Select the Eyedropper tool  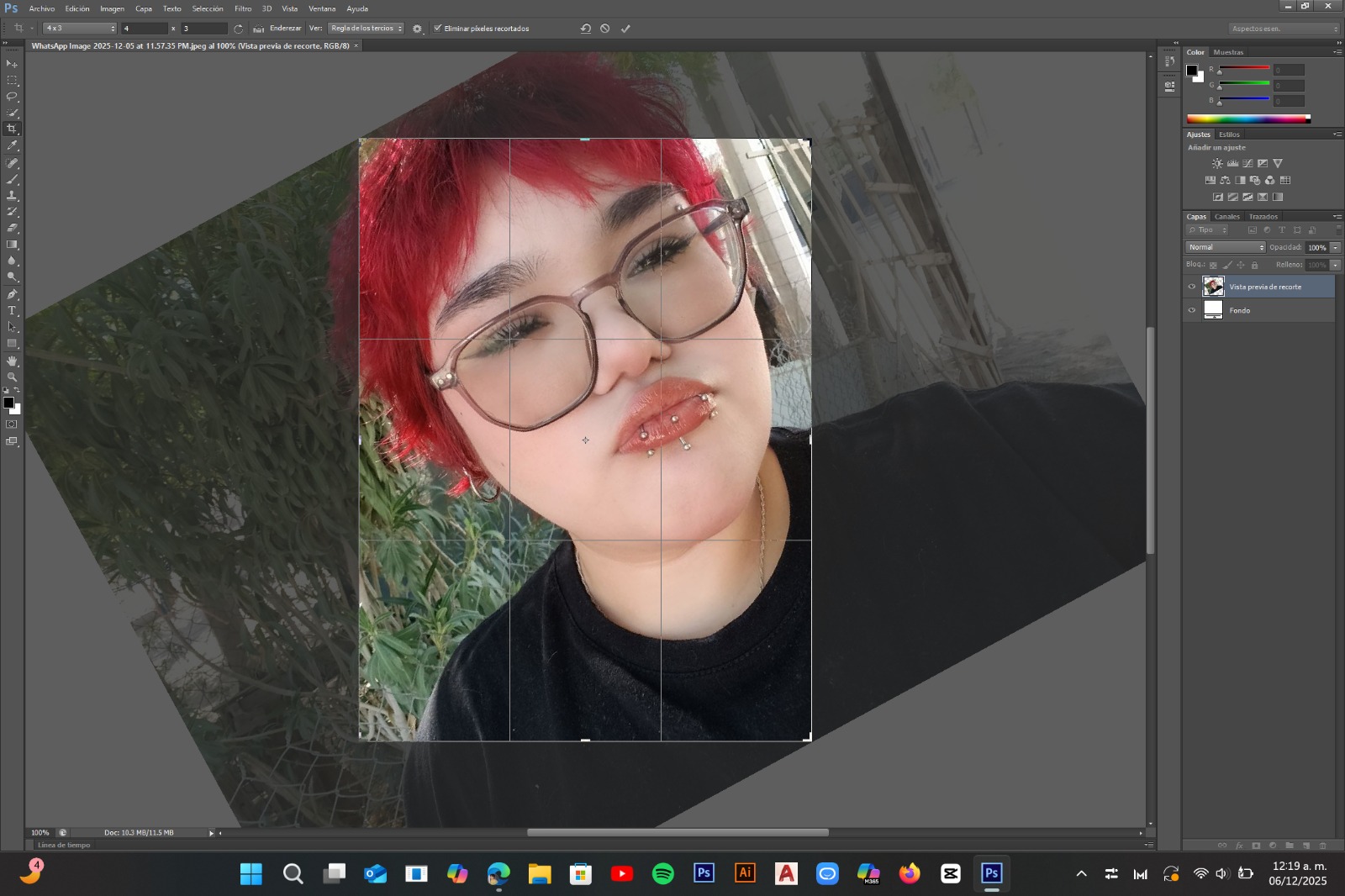tap(12, 146)
